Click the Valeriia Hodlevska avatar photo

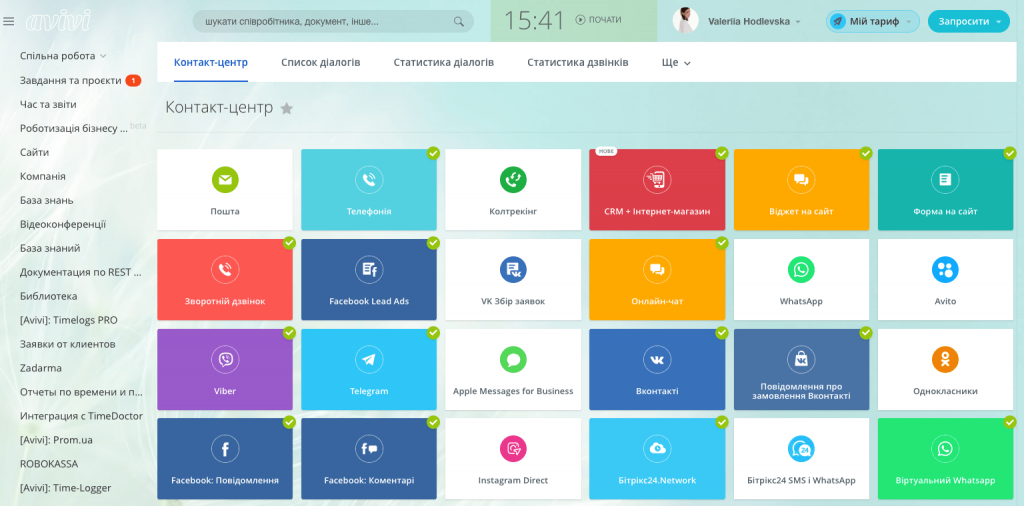pos(685,21)
